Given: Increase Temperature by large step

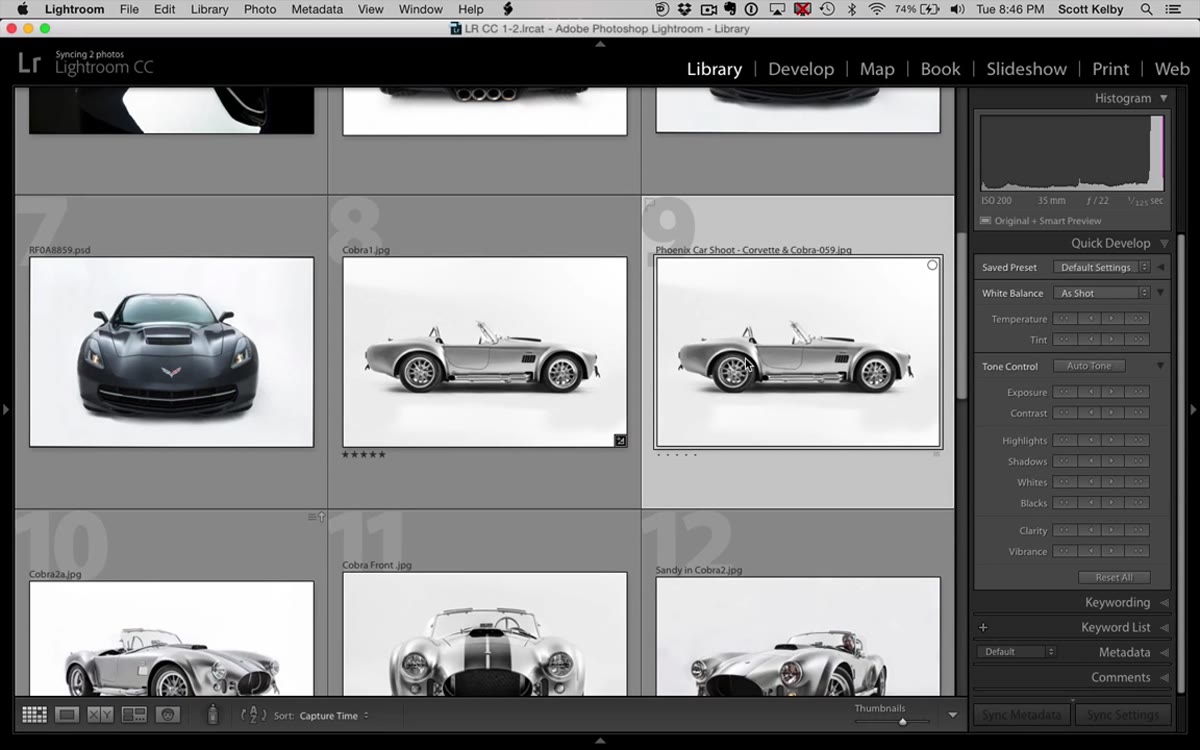Looking at the screenshot, I should [1137, 319].
